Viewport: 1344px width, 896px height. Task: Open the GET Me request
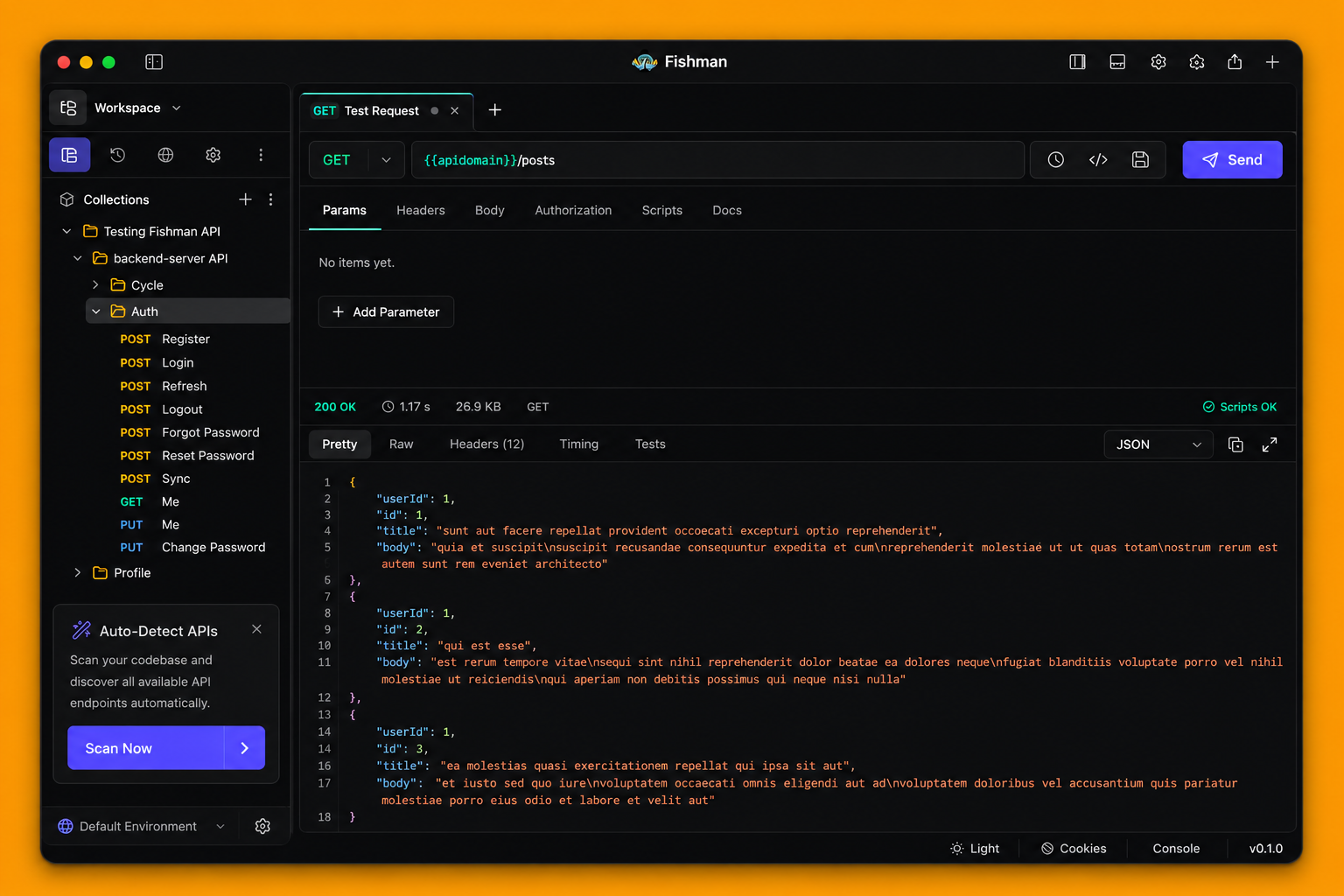150,502
